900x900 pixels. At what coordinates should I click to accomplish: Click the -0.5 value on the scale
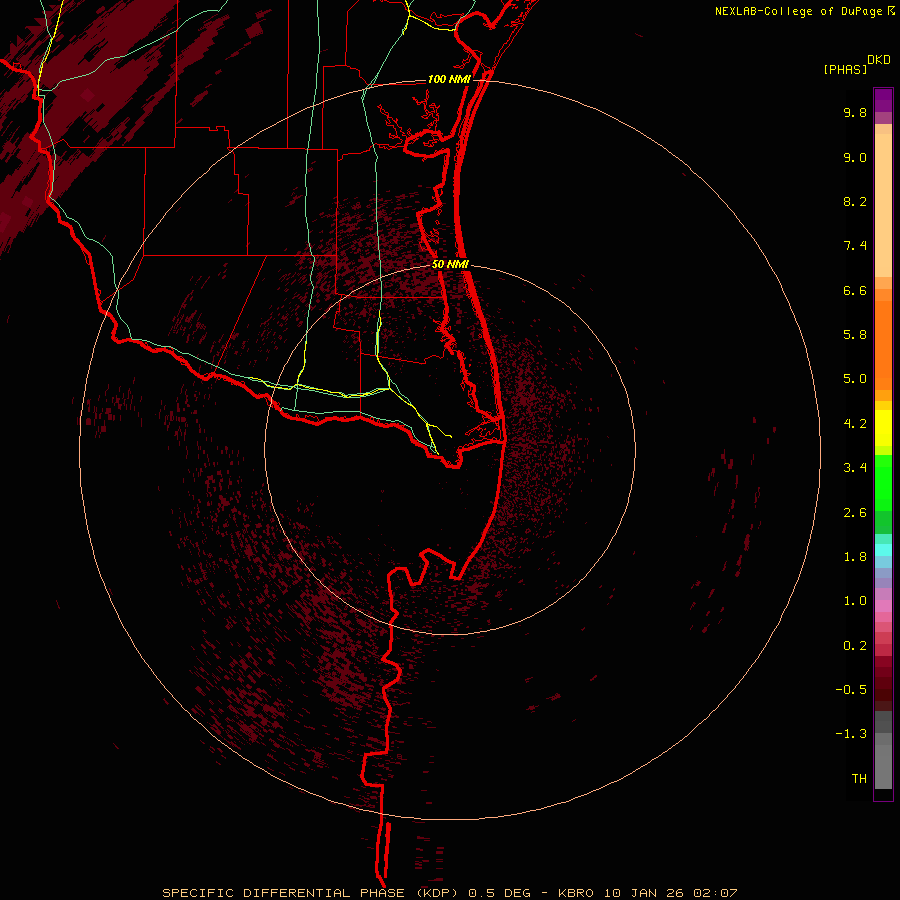(851, 690)
